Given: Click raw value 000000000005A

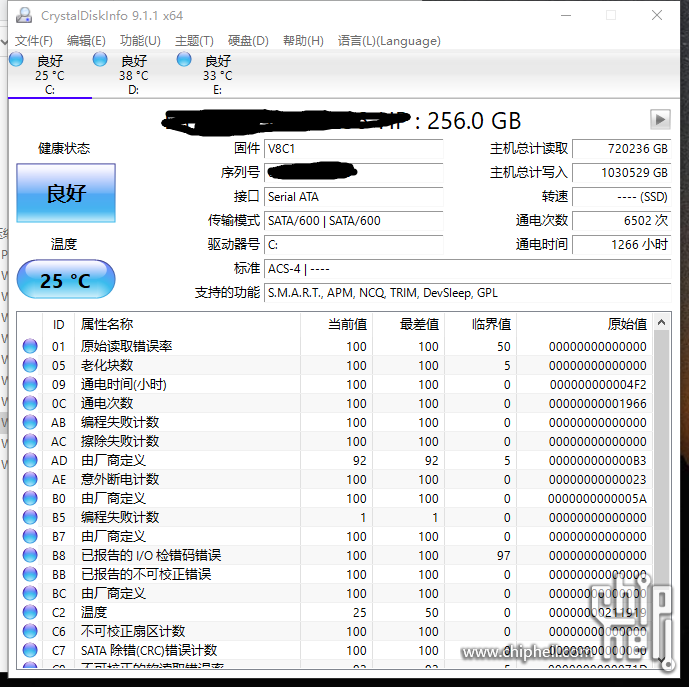Looking at the screenshot, I should click(598, 498).
